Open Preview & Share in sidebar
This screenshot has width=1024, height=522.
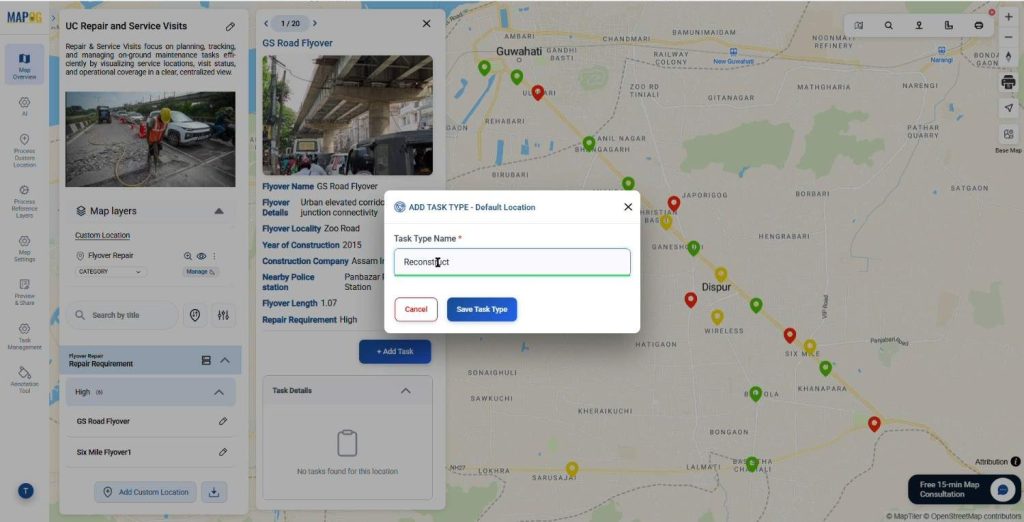tap(24, 292)
